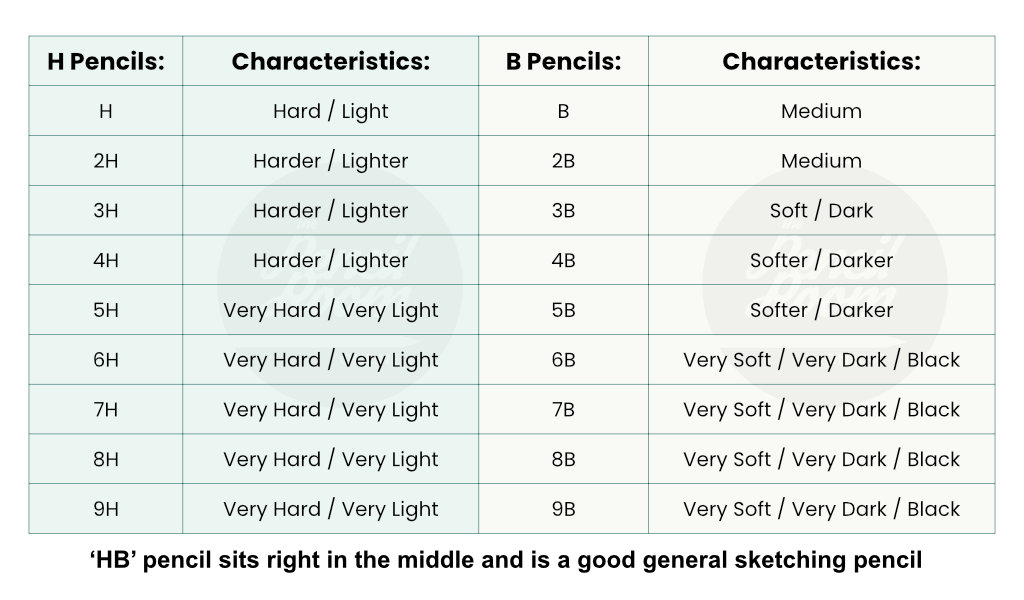Click the 2H pencil cell

tap(105, 161)
